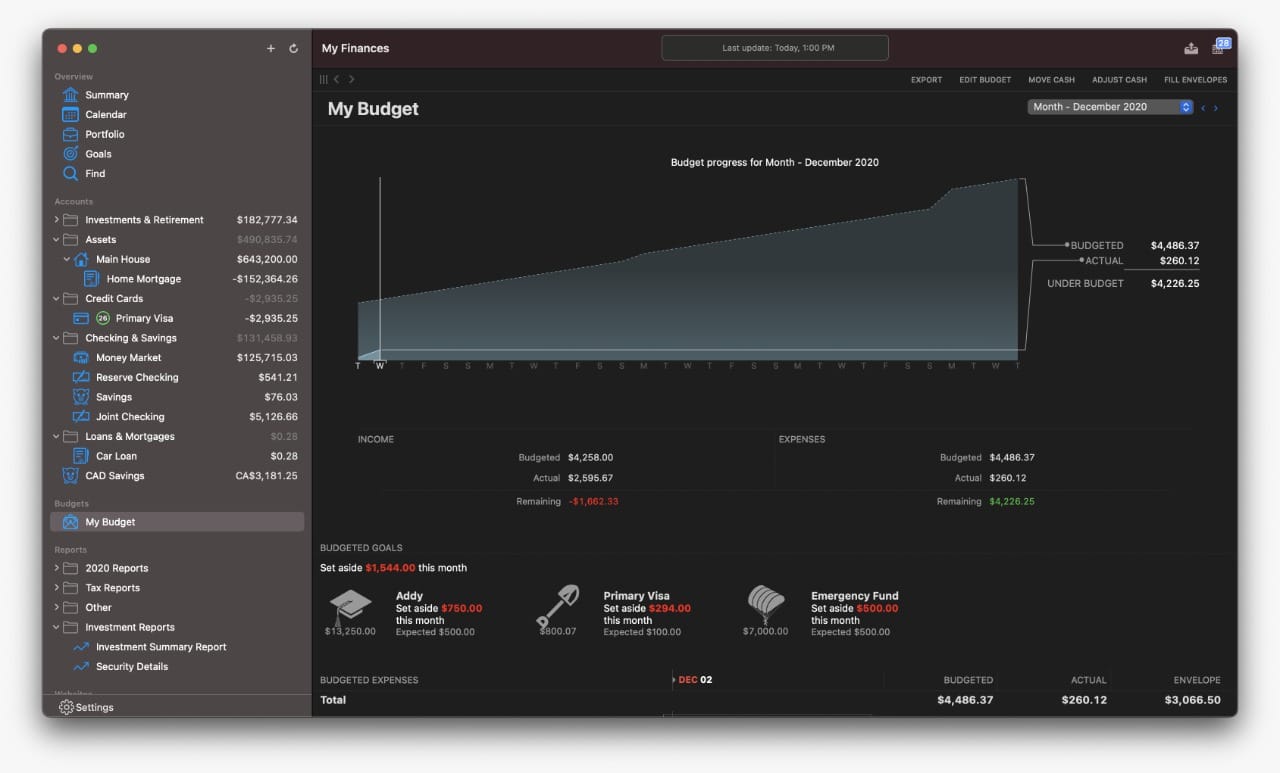Collapse the Main House subgroup
Viewport: 1280px width, 773px height.
[x=67, y=259]
